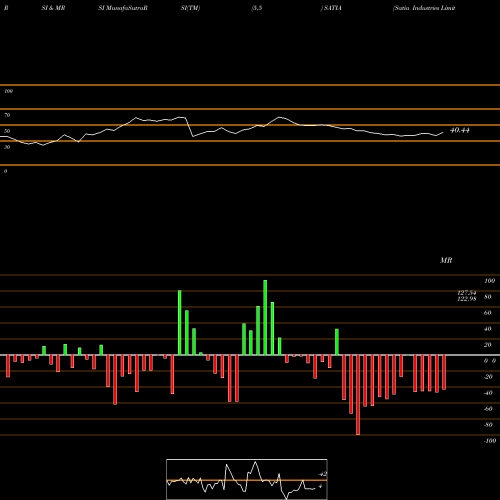Click the ') SATIA' ticker symbol text
This screenshot has height=500, width=500.
coord(331,8)
